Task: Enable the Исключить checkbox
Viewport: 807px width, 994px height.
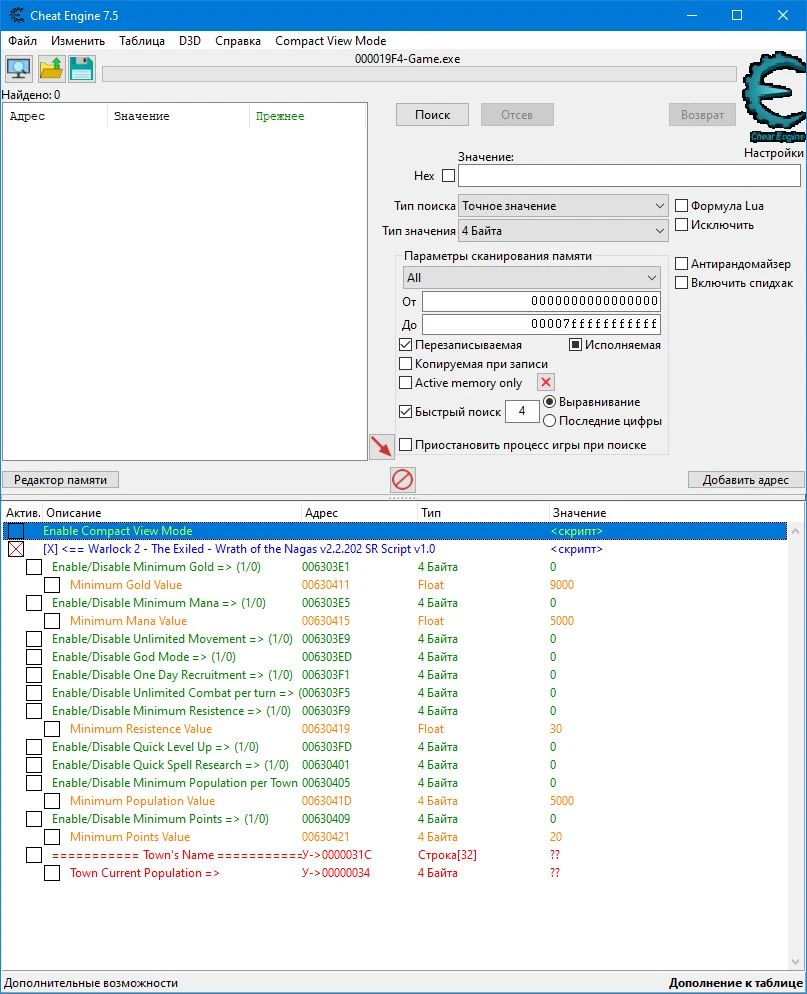Action: click(x=681, y=224)
